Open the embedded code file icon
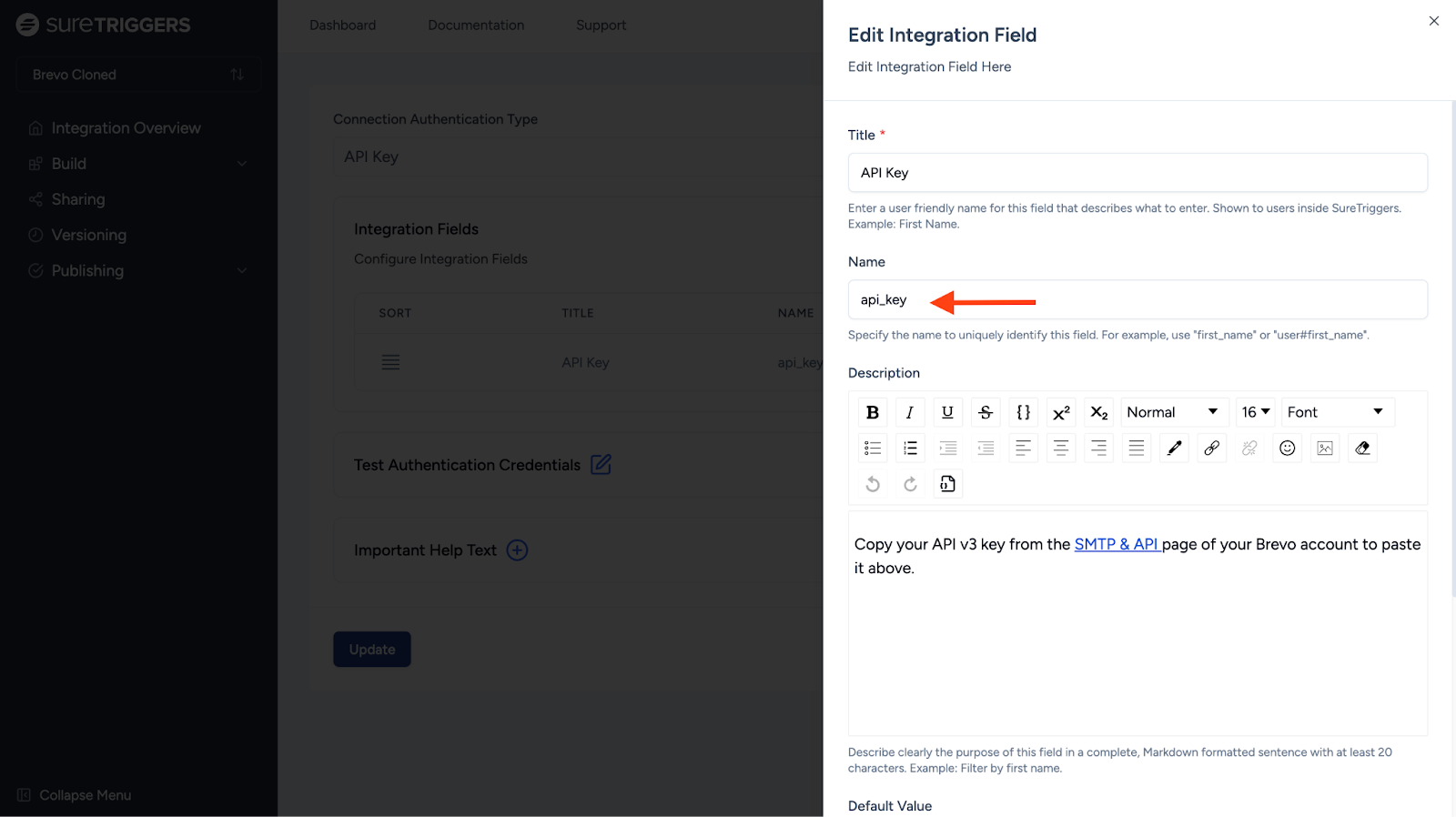1456x817 pixels. [x=947, y=484]
